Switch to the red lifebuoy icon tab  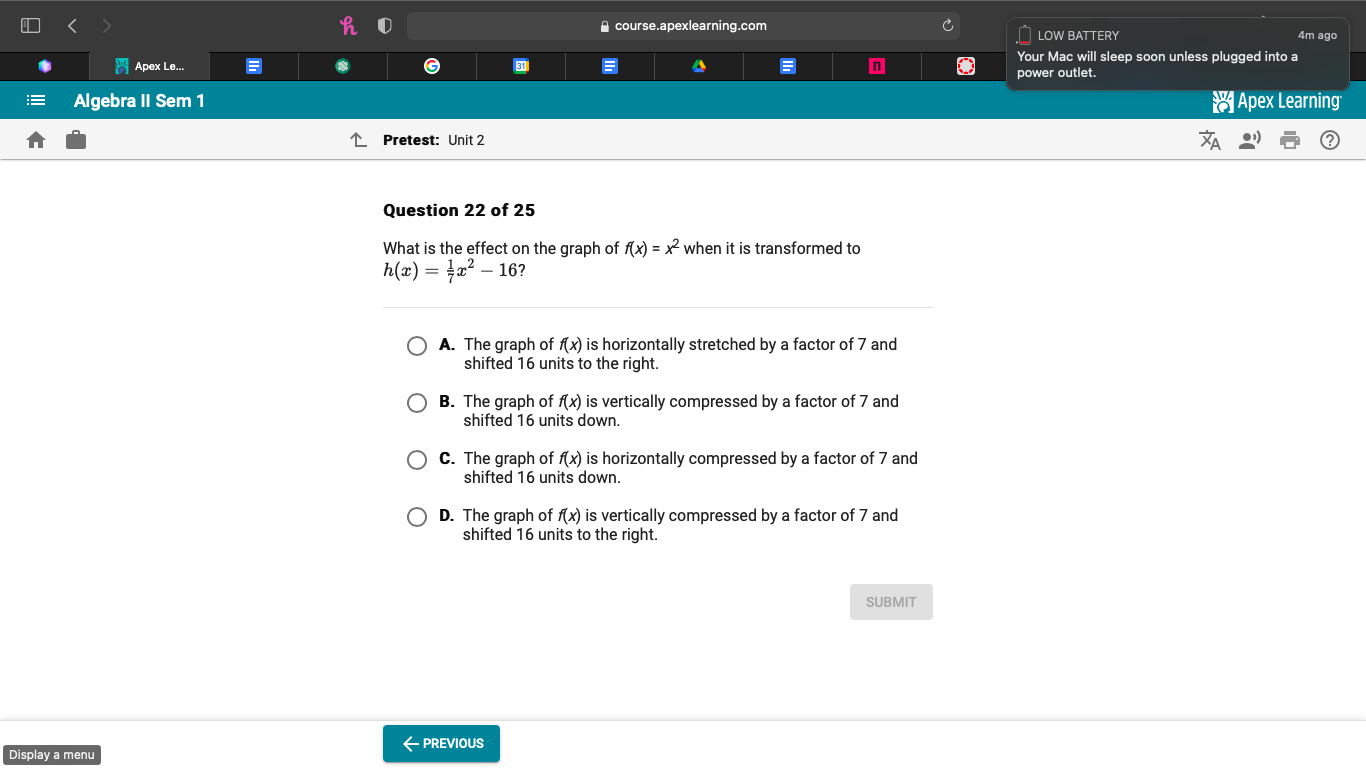[966, 66]
